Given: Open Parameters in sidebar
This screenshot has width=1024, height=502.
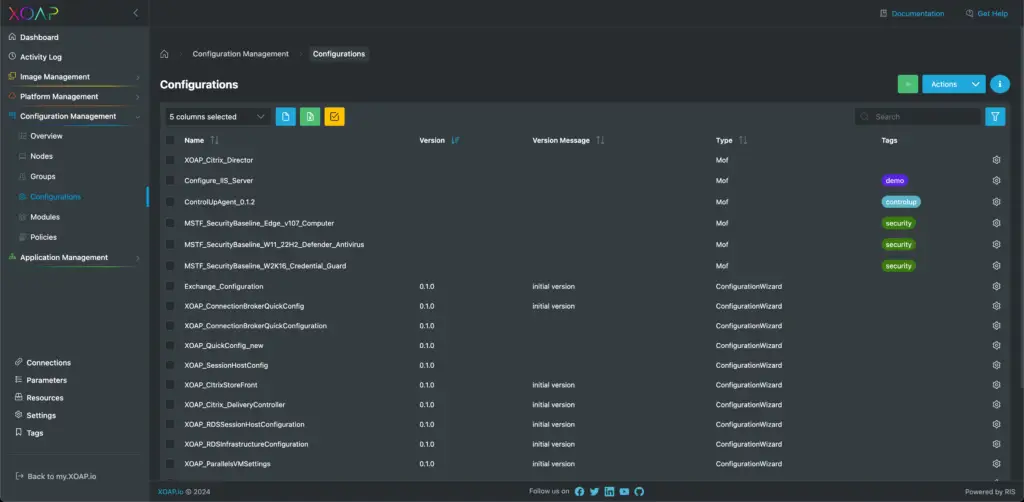Looking at the screenshot, I should click(x=46, y=381).
